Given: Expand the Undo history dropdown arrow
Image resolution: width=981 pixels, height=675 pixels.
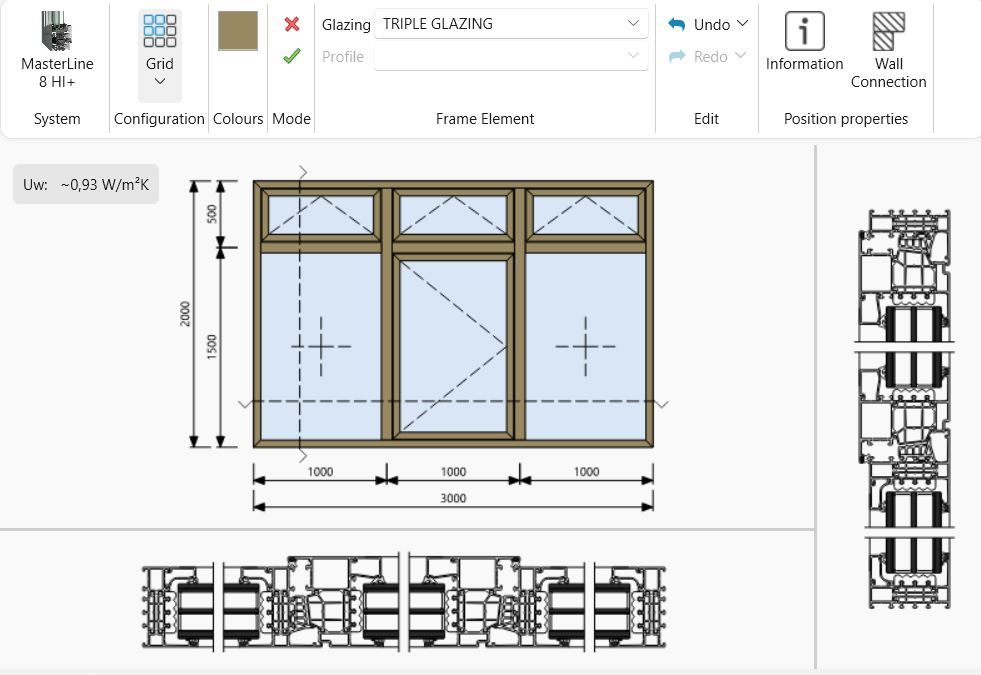Looking at the screenshot, I should tap(742, 24).
